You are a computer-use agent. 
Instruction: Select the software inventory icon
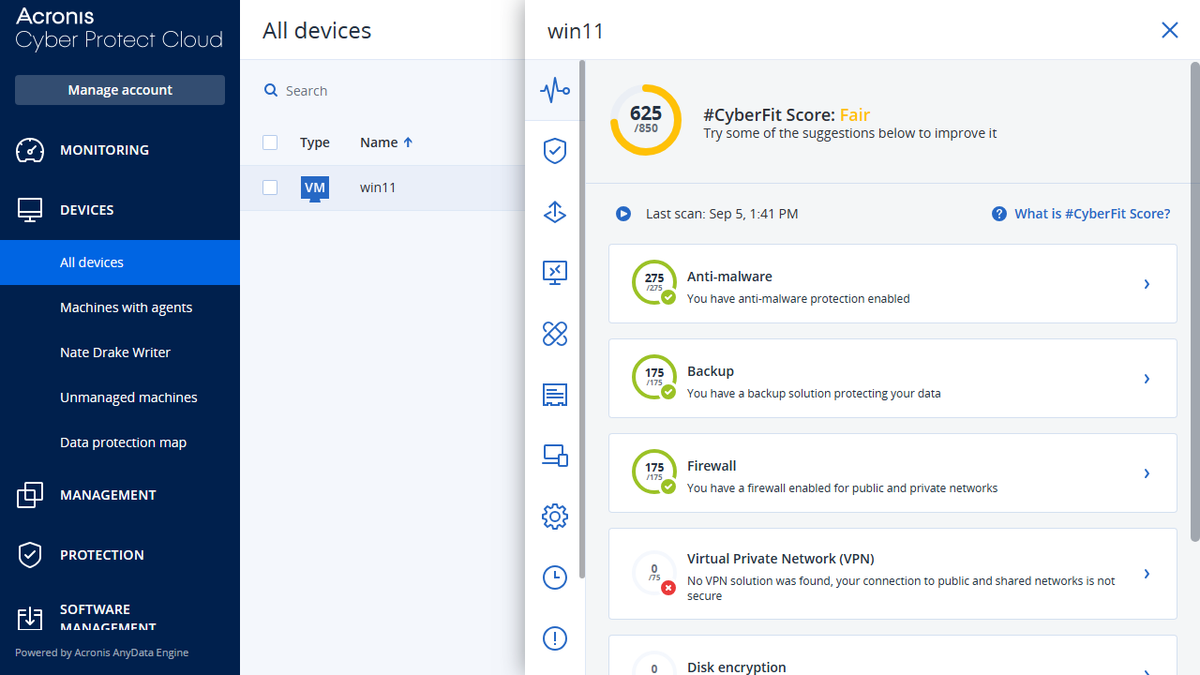pos(555,394)
